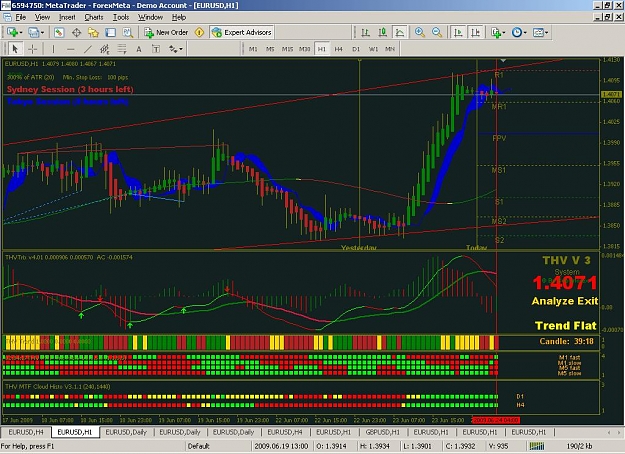Viewport: 625px width, 454px height.
Task: Click the red 2009.06.24 04:00 time marker
Action: click(496, 420)
